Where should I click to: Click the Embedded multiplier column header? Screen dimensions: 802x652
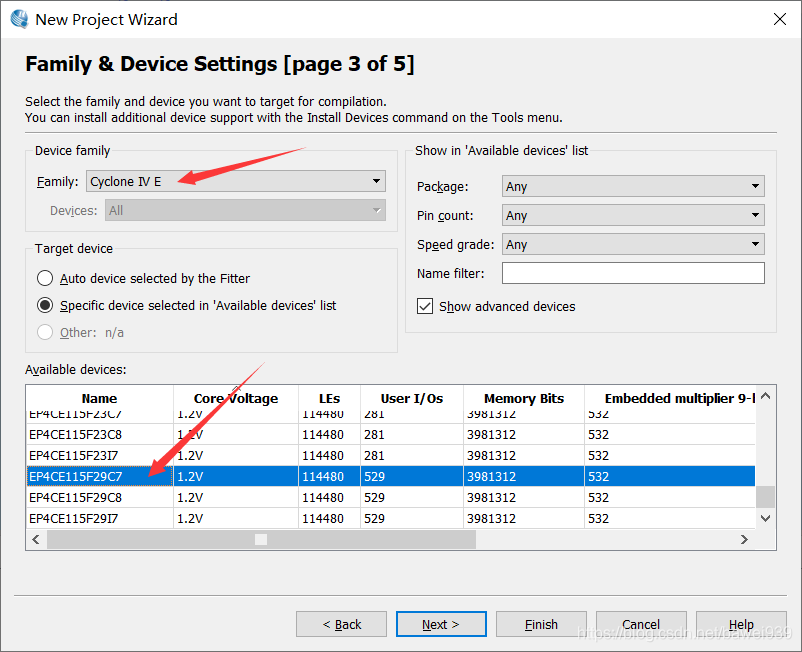(x=670, y=398)
